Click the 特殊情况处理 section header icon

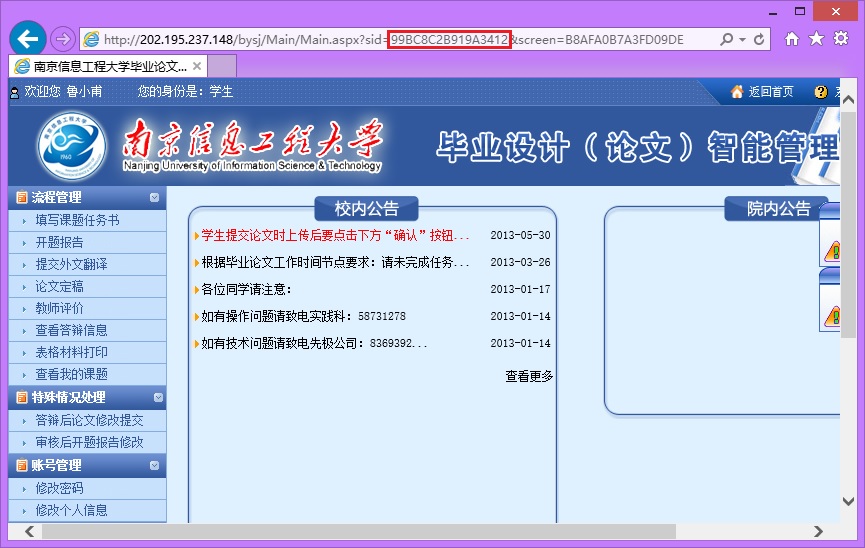[22, 397]
